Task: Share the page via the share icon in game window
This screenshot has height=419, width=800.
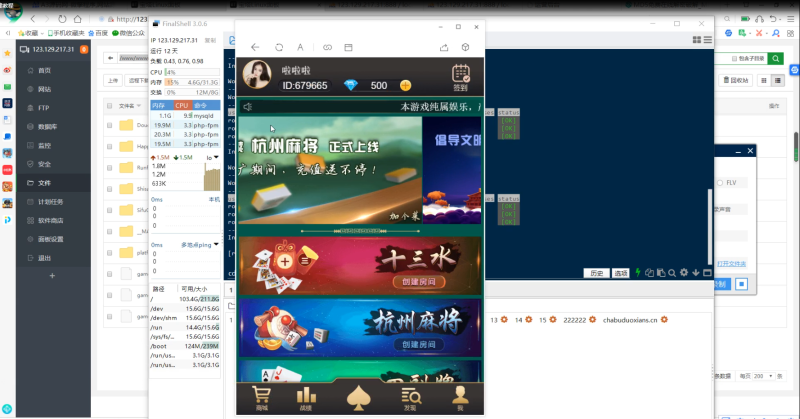Action: [x=444, y=47]
